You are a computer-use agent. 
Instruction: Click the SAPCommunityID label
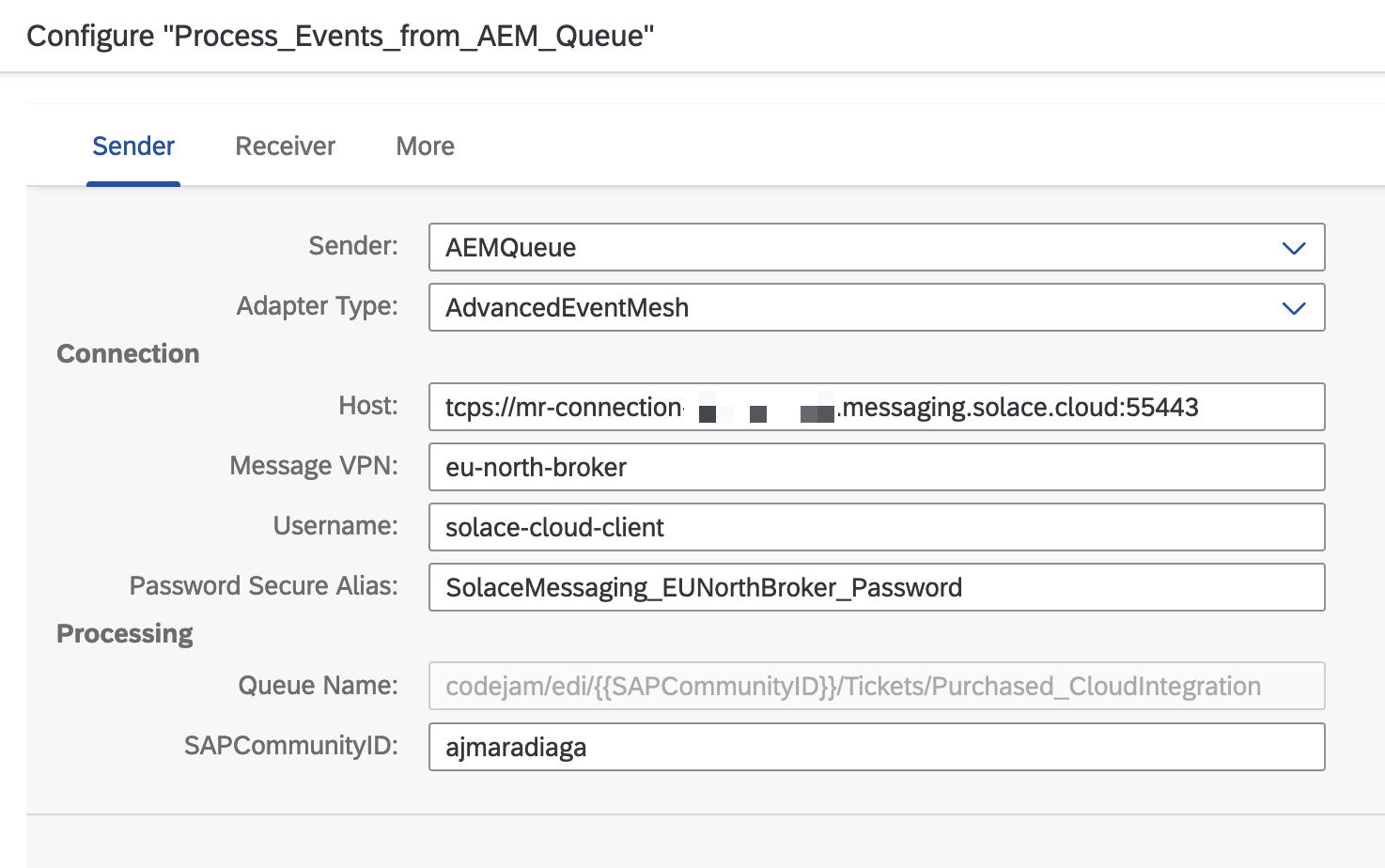[291, 745]
